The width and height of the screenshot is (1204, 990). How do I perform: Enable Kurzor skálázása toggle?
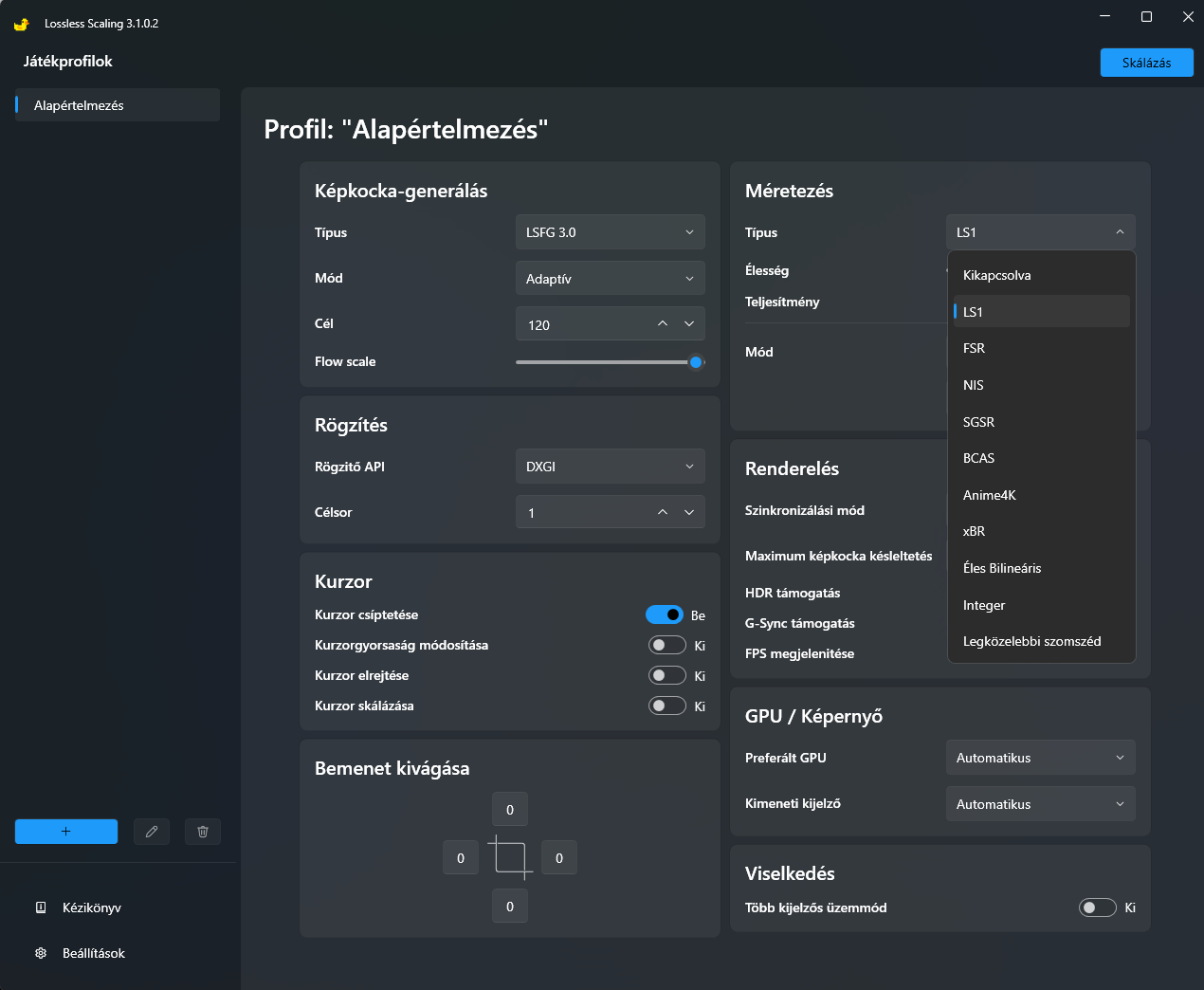click(x=667, y=706)
